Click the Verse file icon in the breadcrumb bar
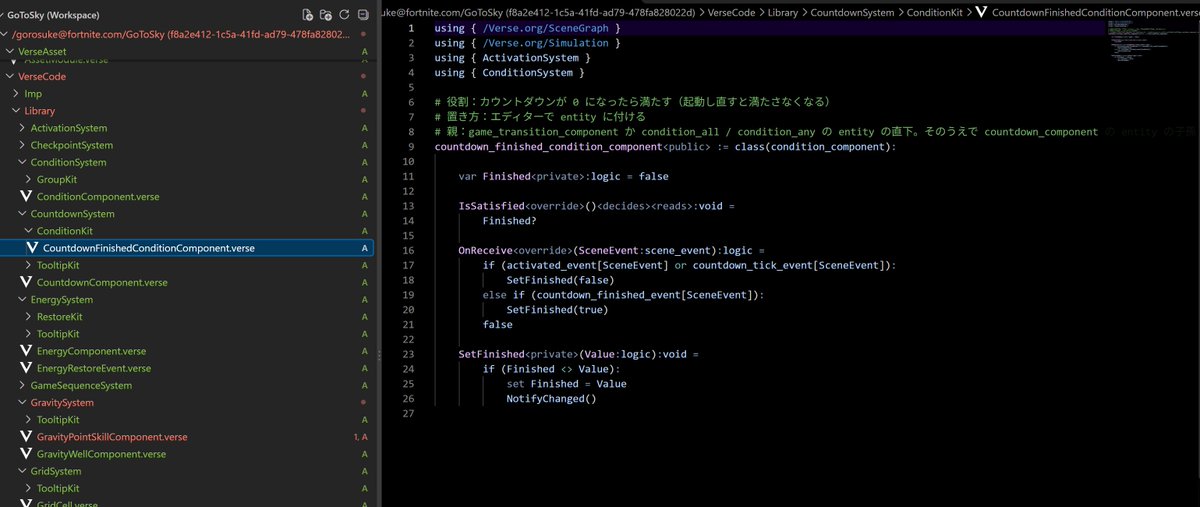The width and height of the screenshot is (1200, 507). tap(980, 11)
